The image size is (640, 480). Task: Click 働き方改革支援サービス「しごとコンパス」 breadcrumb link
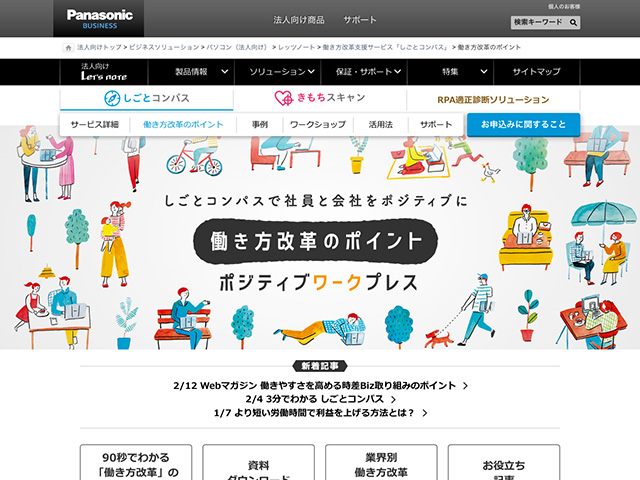point(386,47)
